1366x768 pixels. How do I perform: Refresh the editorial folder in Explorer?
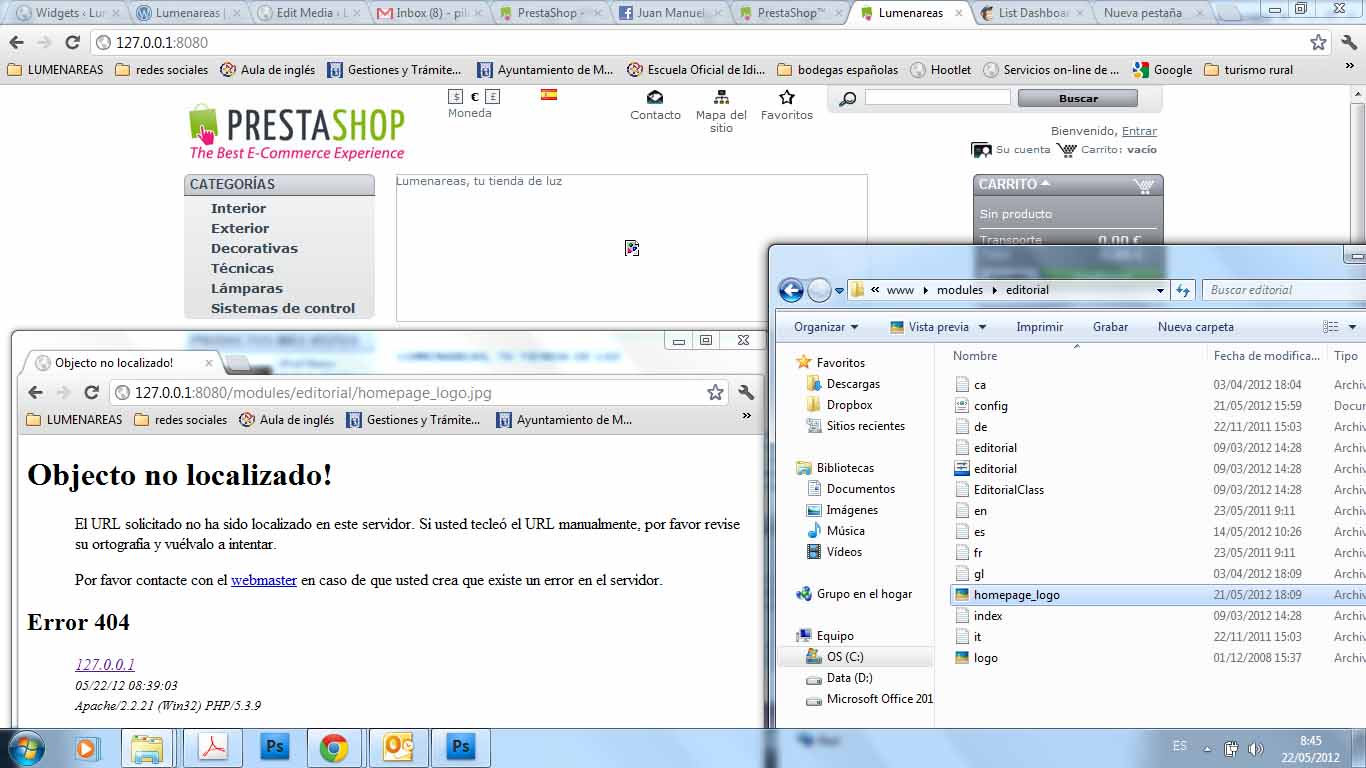click(1184, 290)
